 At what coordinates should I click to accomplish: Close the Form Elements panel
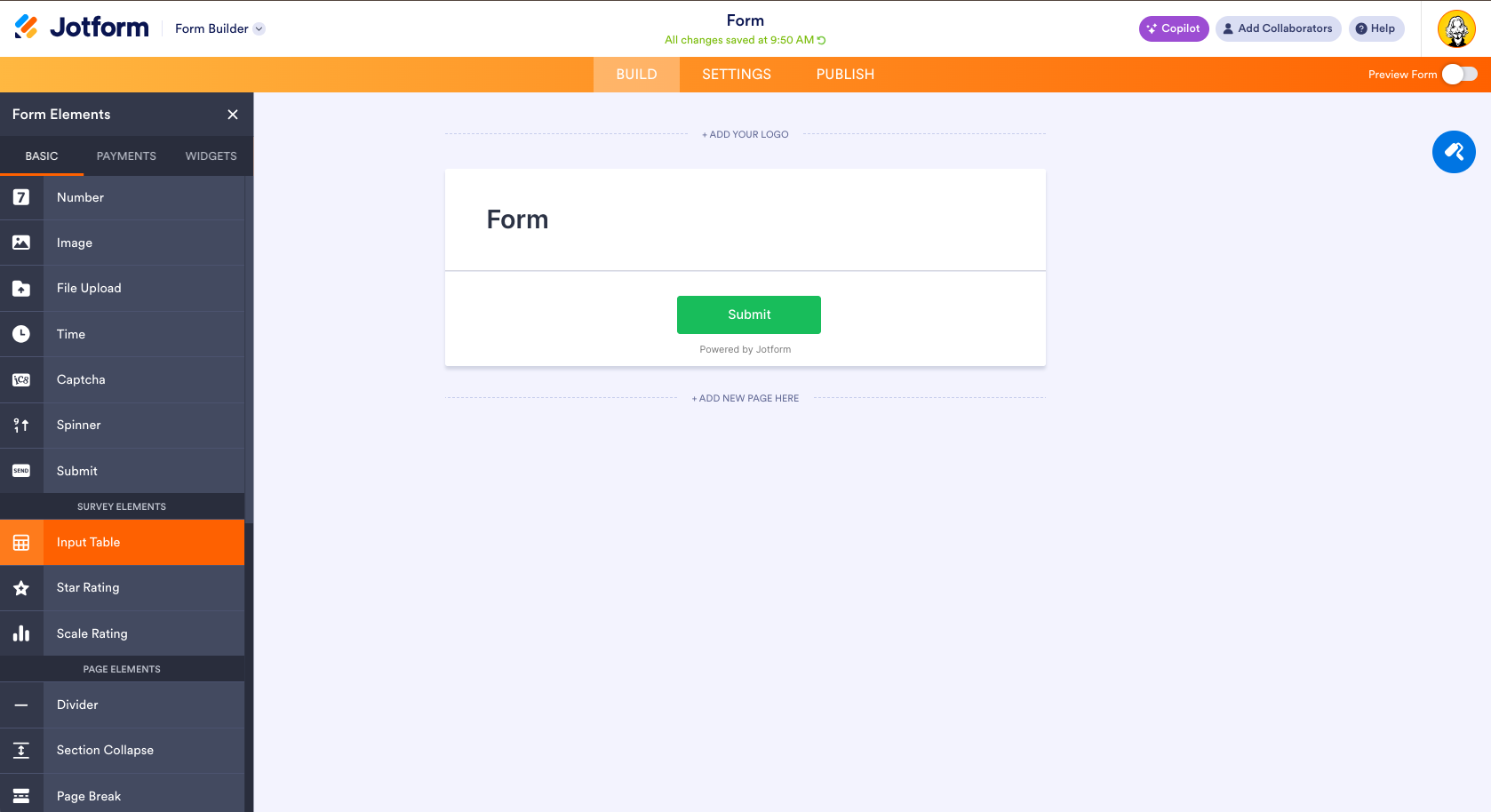pyautogui.click(x=233, y=115)
